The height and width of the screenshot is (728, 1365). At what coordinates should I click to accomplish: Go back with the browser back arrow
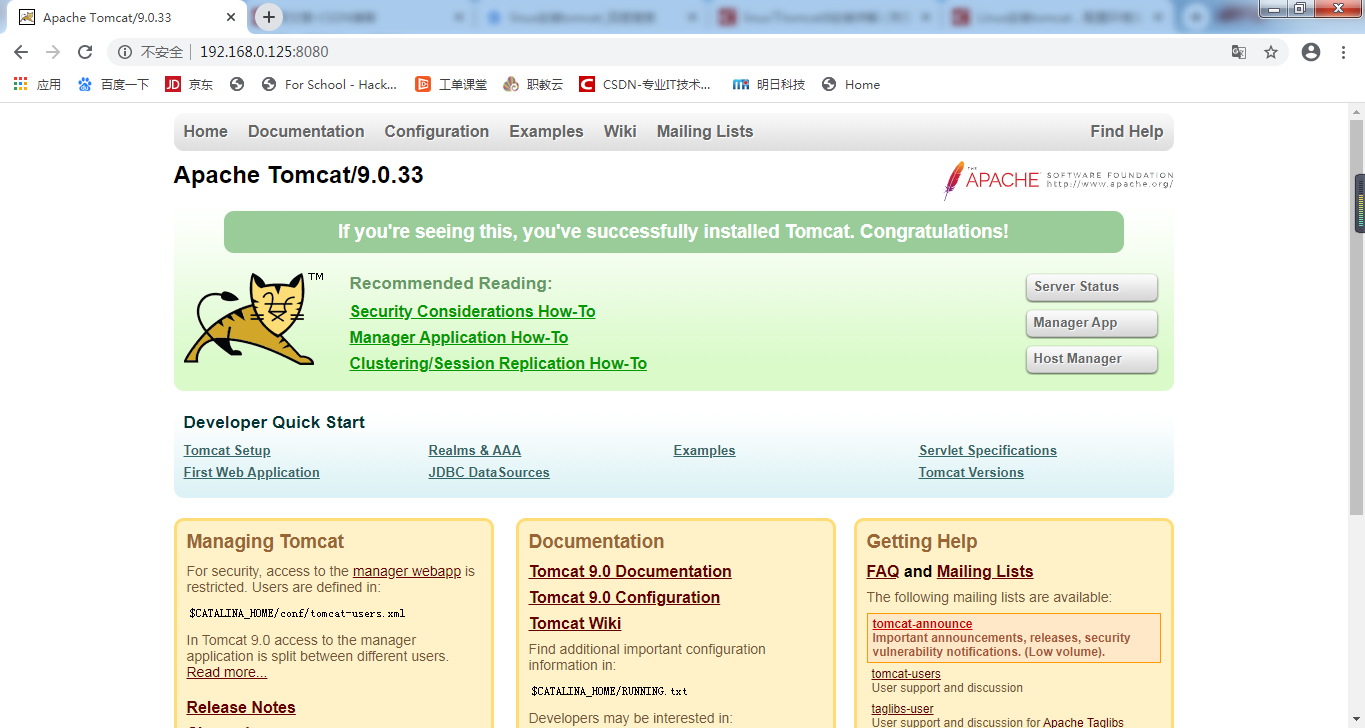(21, 52)
